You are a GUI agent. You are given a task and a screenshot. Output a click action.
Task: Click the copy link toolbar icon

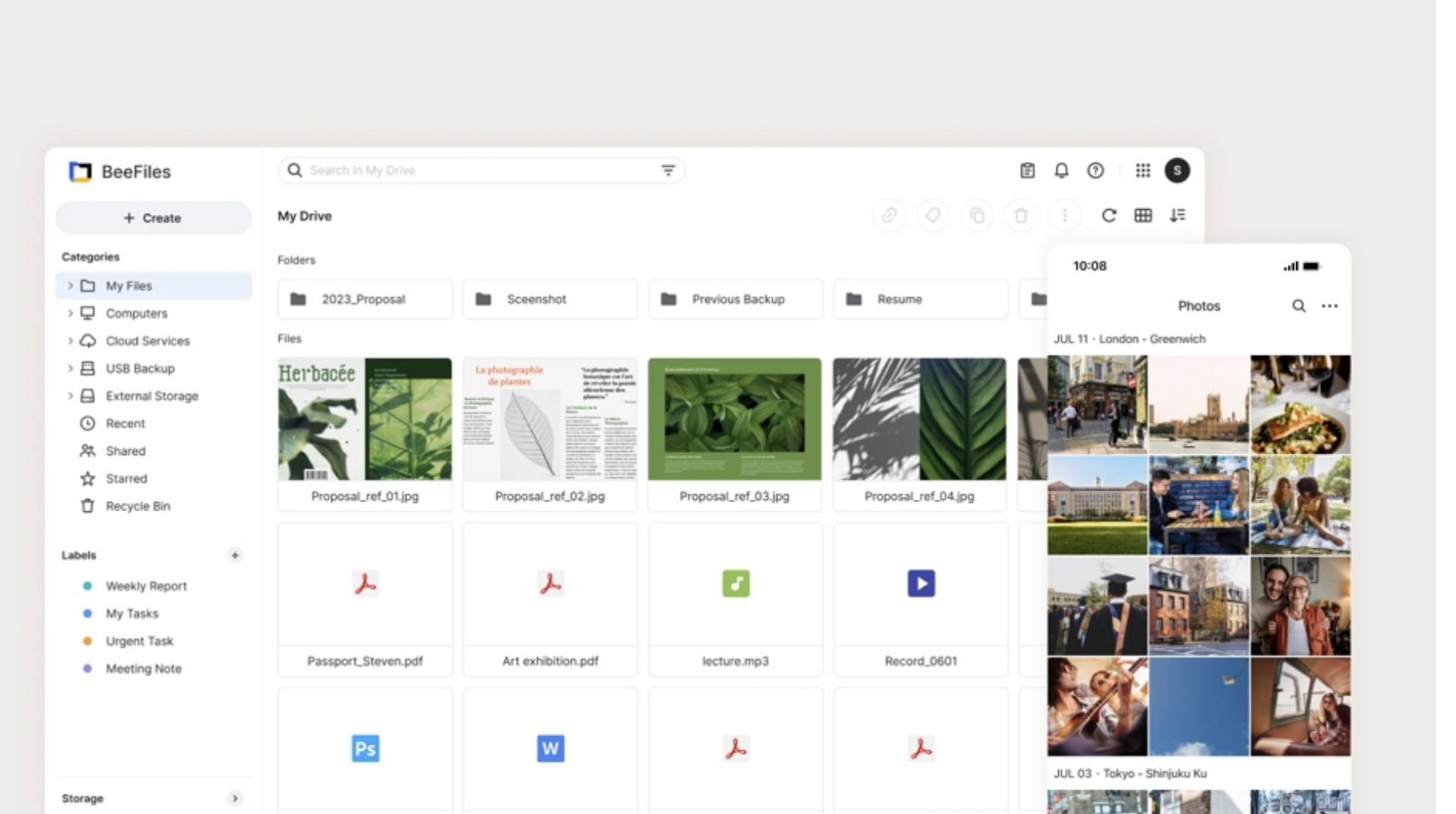pos(889,216)
